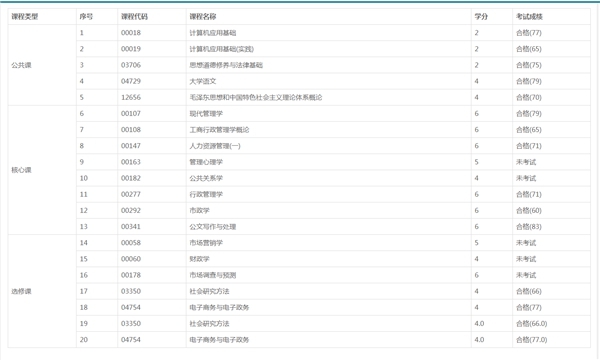The height and width of the screenshot is (360, 600).
Task: Select course name 管理心理学
Action: pyautogui.click(x=206, y=162)
